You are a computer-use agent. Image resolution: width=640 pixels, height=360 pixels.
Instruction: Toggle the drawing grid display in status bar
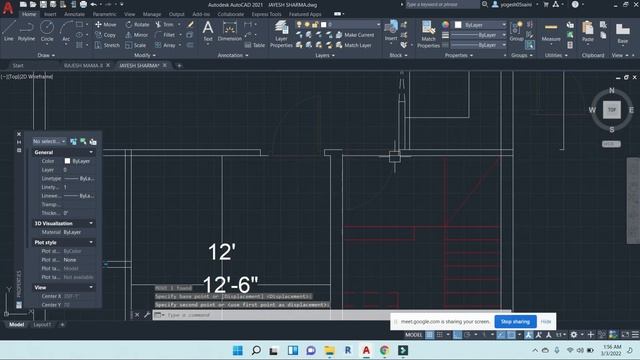click(x=429, y=335)
